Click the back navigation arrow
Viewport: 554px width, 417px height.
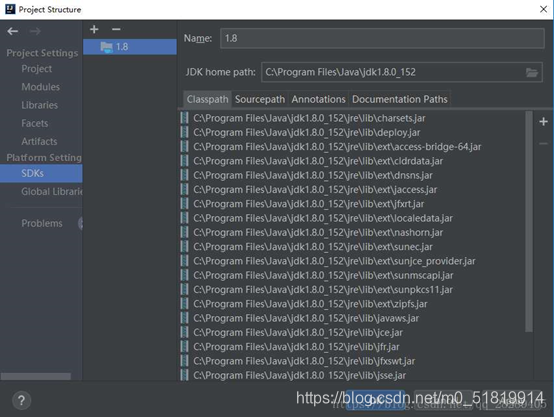tap(13, 31)
